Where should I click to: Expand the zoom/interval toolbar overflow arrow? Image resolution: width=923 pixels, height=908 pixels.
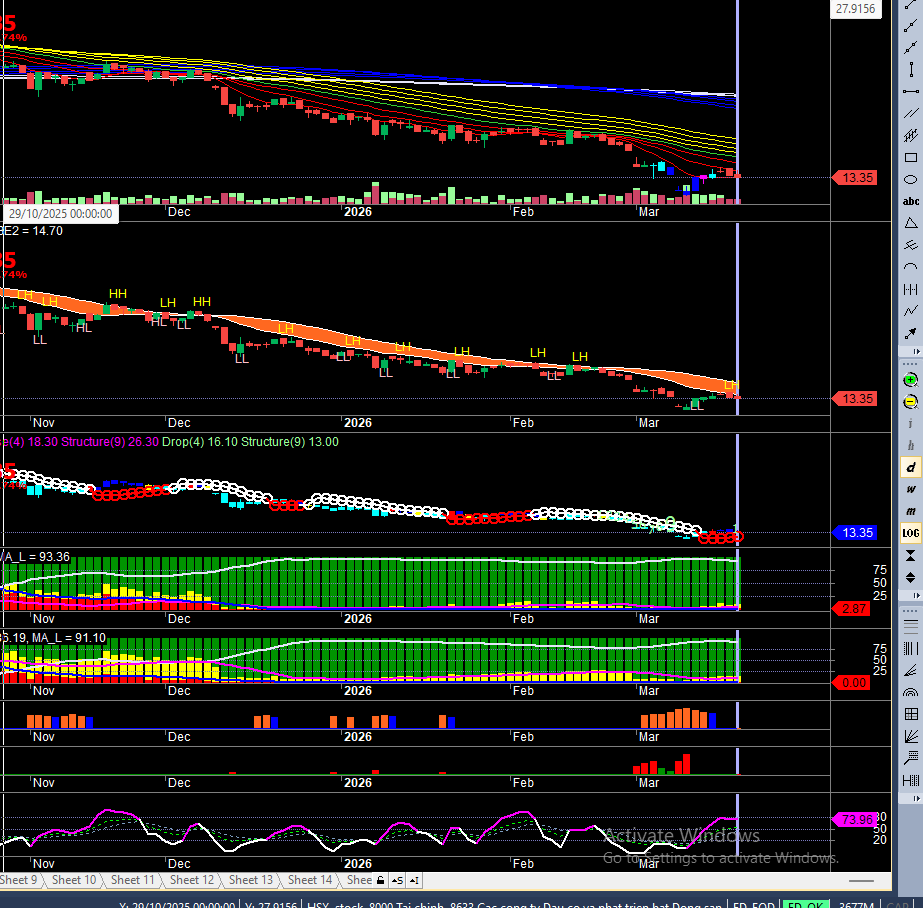point(915,596)
